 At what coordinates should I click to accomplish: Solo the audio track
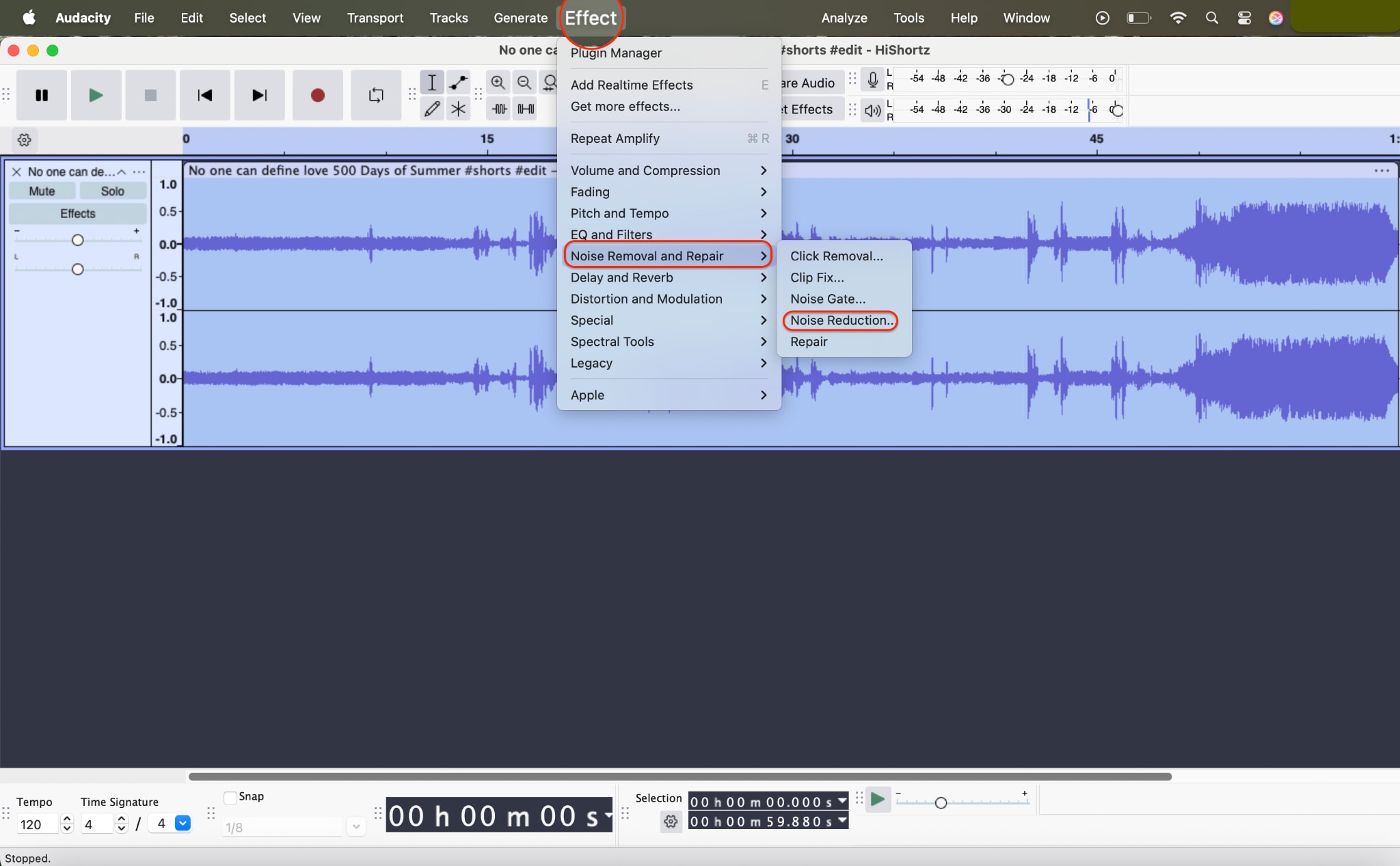[112, 191]
